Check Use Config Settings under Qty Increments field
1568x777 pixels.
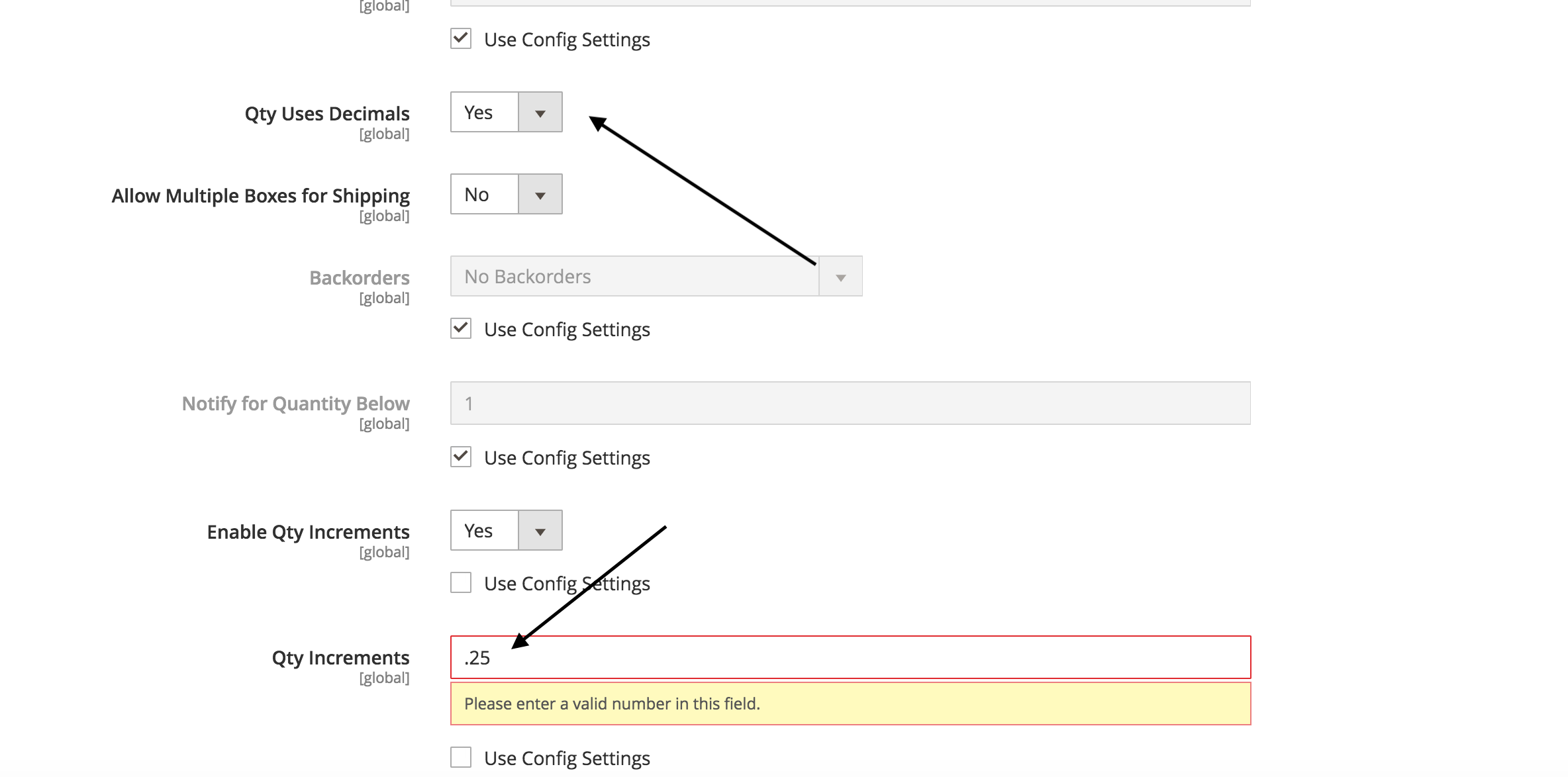461,757
